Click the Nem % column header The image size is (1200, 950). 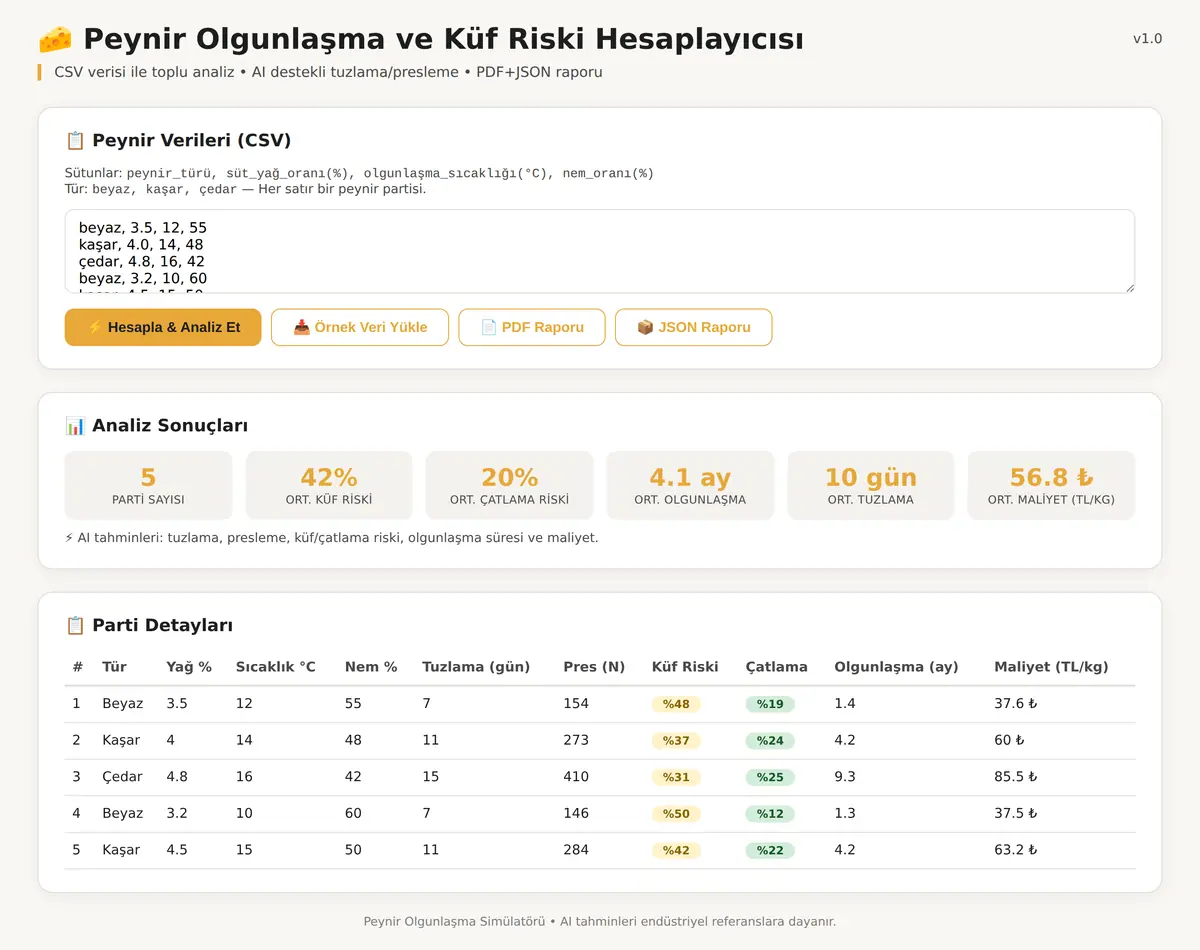point(371,667)
